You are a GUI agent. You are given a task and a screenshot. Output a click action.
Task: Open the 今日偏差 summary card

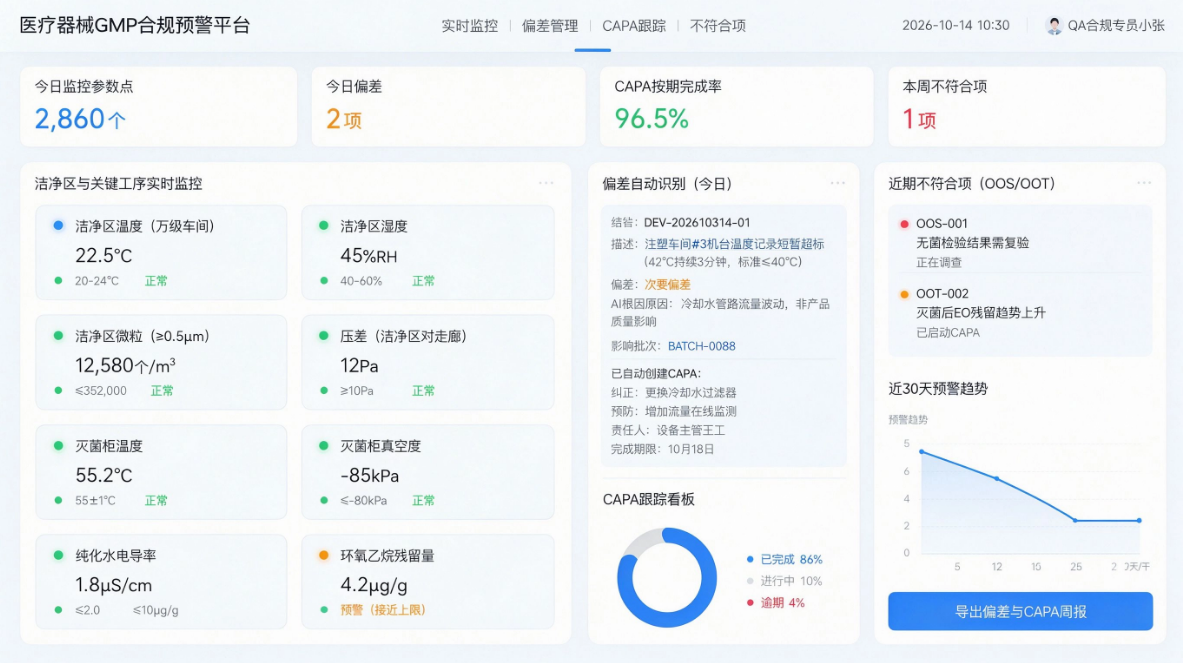coord(448,106)
